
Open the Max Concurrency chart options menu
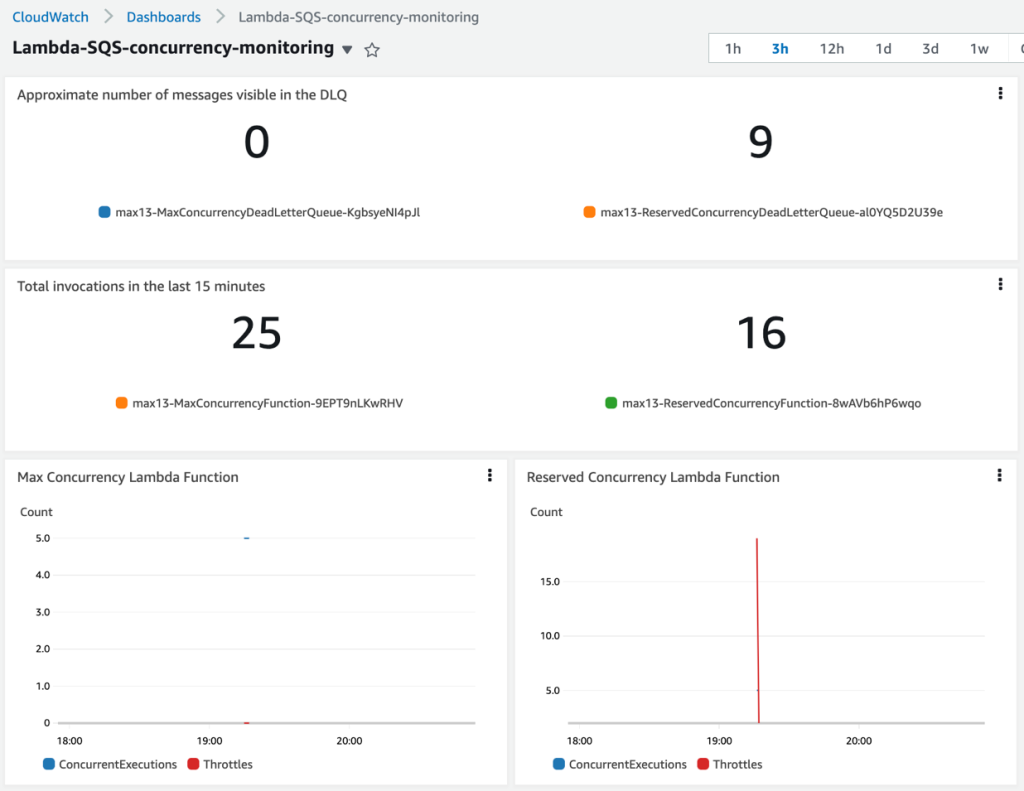[489, 475]
